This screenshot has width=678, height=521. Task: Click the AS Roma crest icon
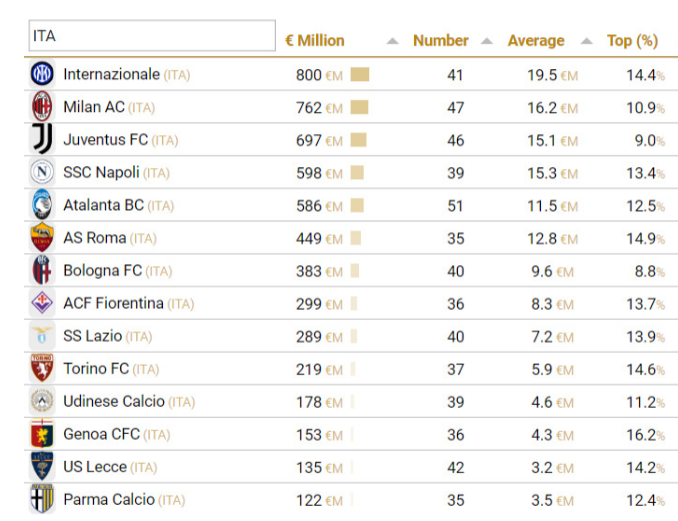click(42, 238)
